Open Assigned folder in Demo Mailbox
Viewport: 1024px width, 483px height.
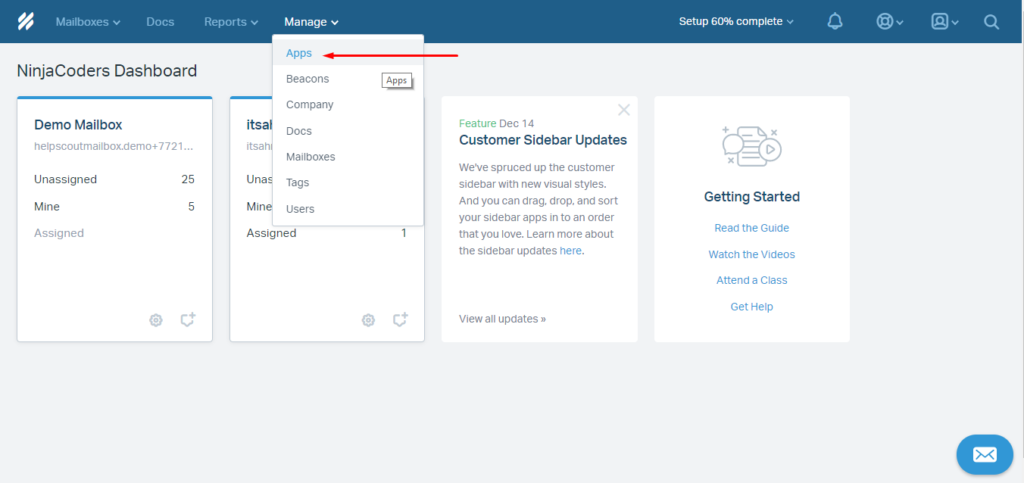tap(59, 233)
